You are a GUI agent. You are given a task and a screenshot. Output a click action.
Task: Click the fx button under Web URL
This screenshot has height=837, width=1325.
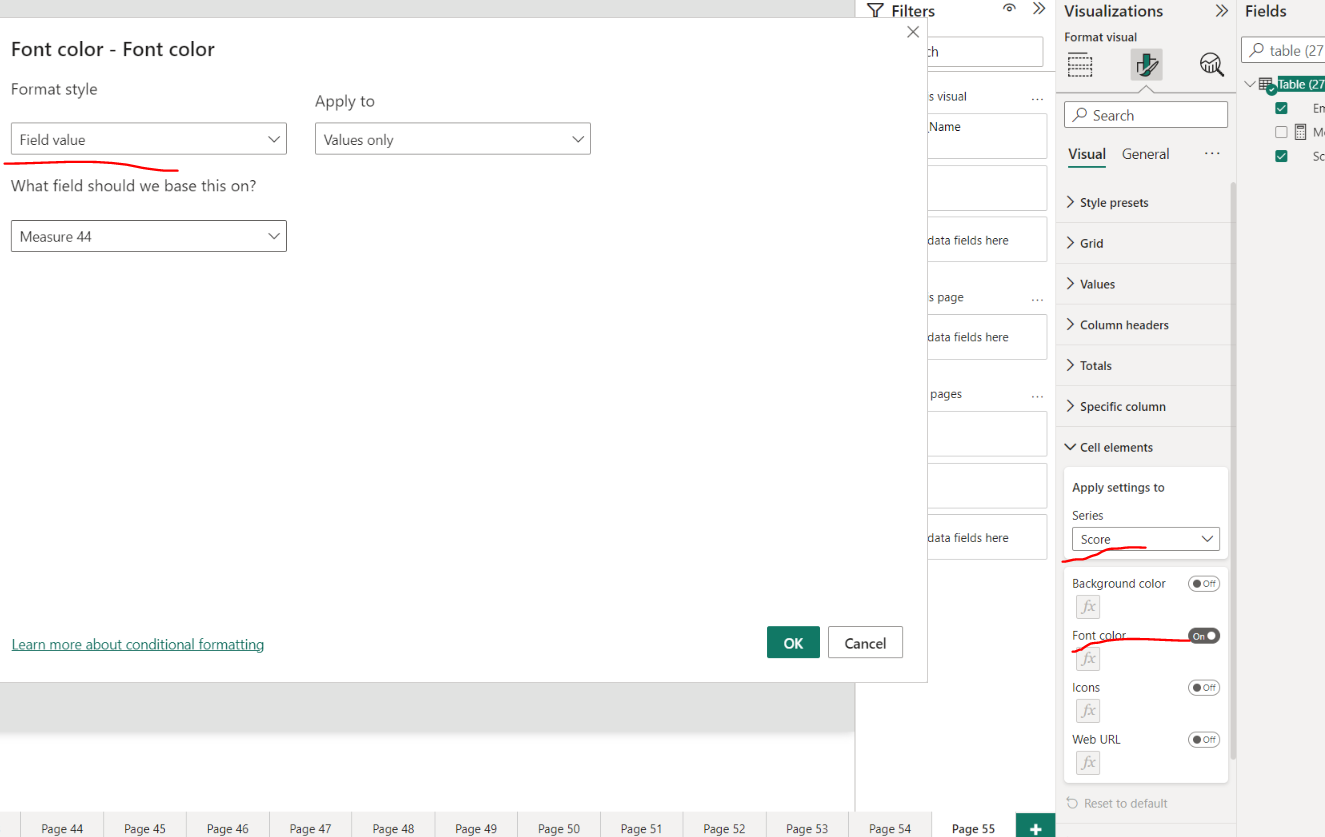pyautogui.click(x=1088, y=763)
